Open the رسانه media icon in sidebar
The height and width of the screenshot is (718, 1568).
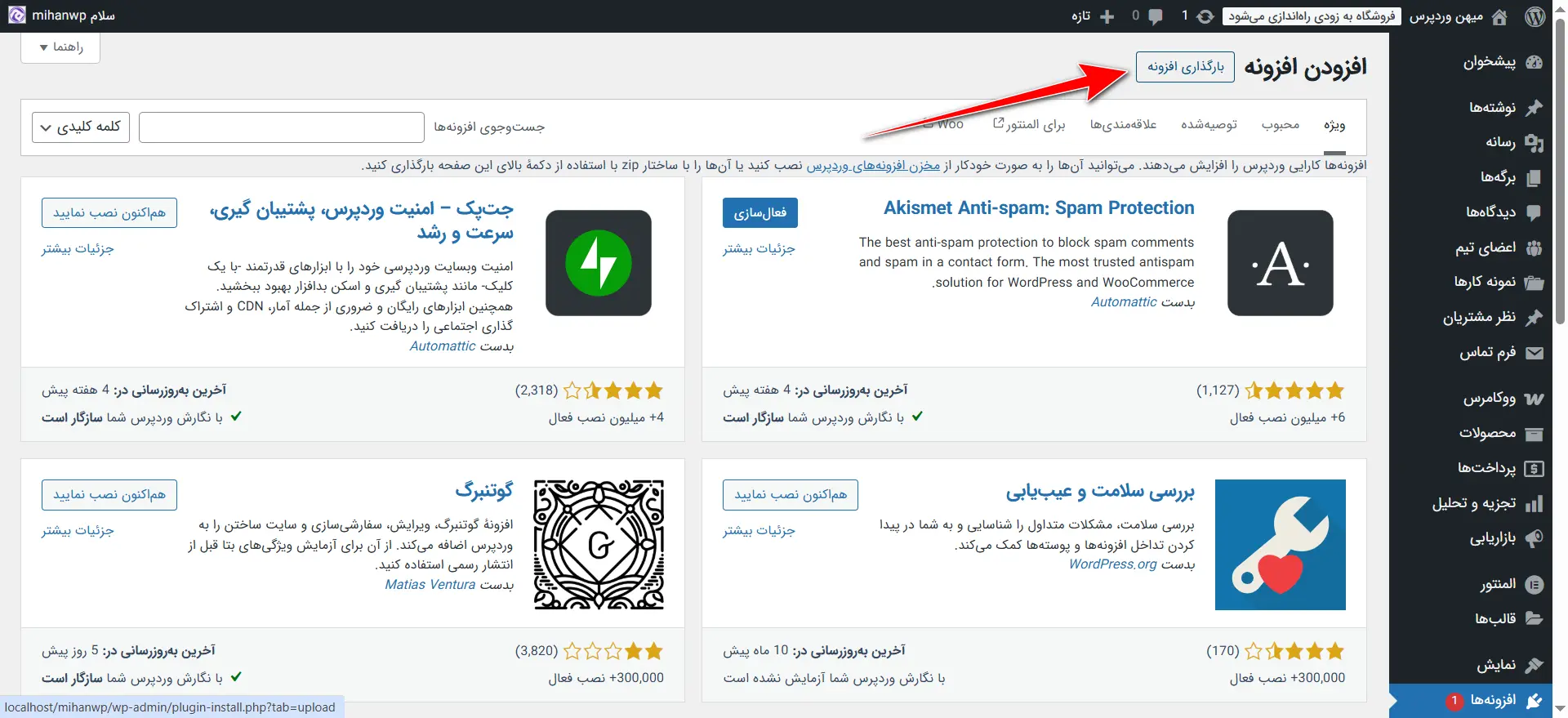click(x=1535, y=143)
